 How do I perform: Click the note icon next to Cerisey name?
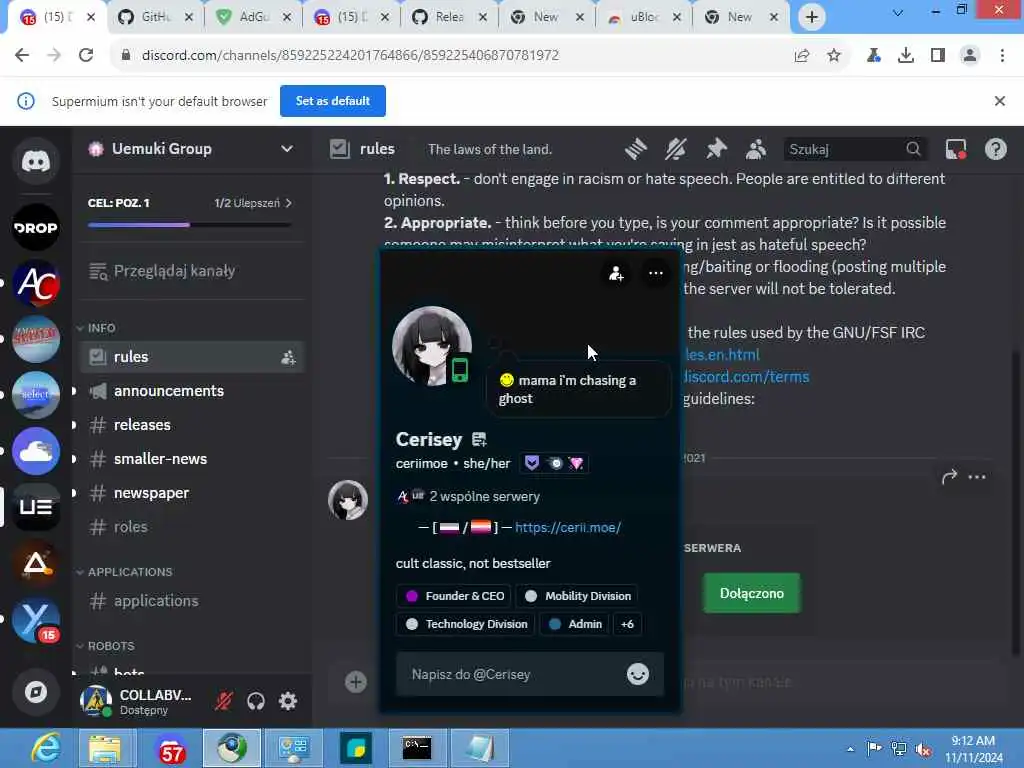pyautogui.click(x=479, y=440)
